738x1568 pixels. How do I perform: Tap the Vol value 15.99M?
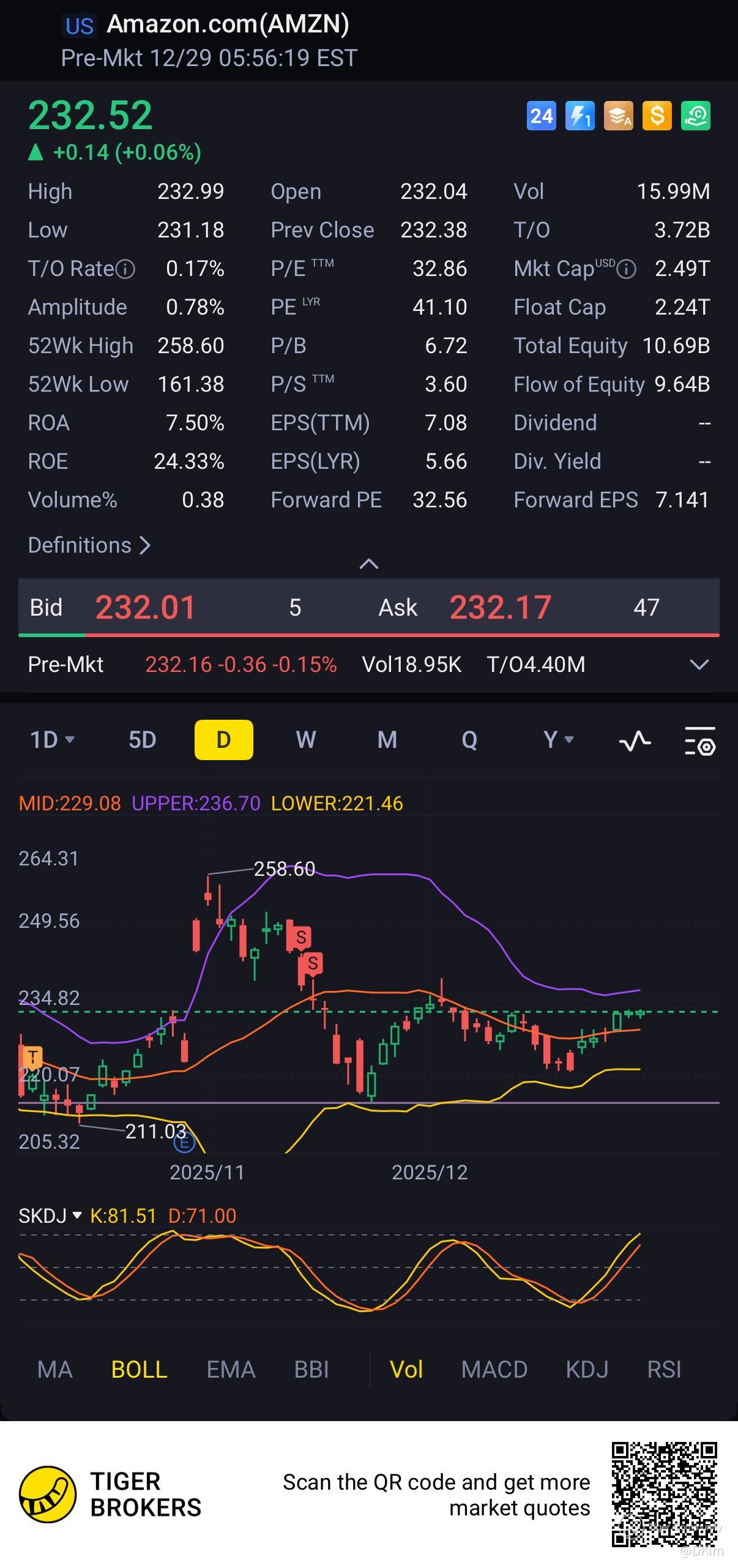[x=673, y=192]
